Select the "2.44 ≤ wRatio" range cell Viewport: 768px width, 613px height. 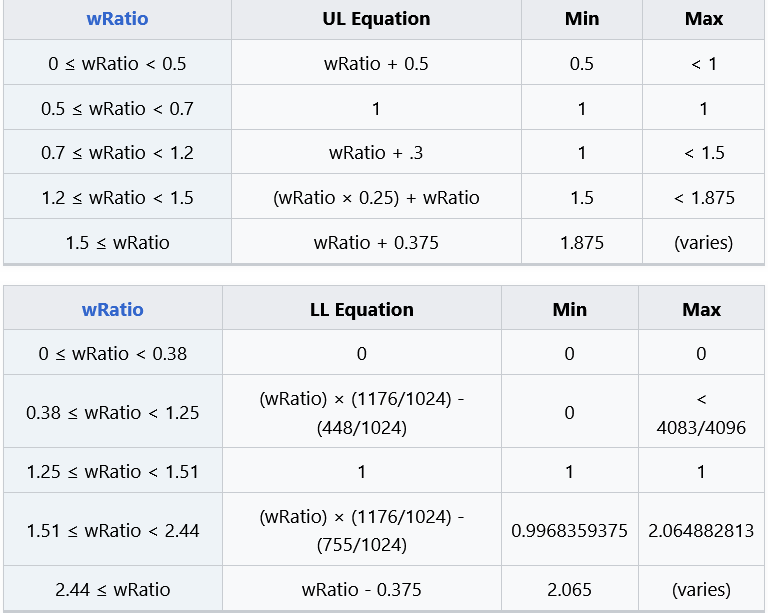pos(112,589)
